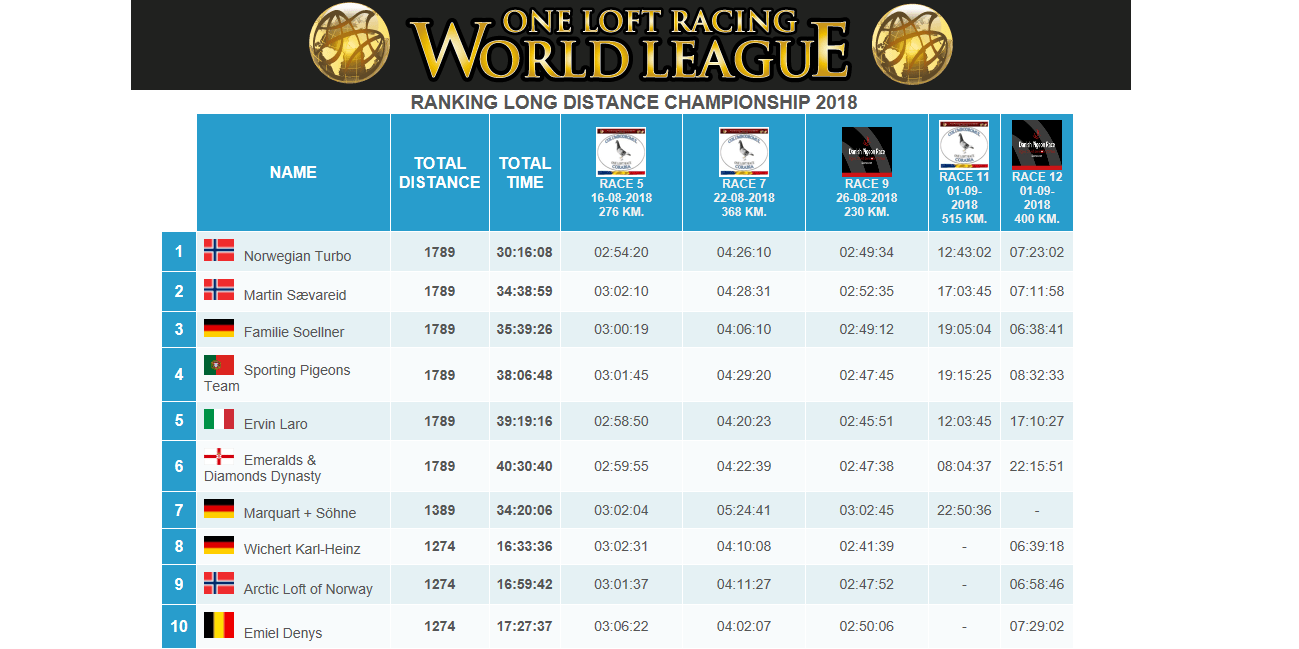Click the Arctic Loft of Norway name
The height and width of the screenshot is (649, 1299).
(x=308, y=589)
